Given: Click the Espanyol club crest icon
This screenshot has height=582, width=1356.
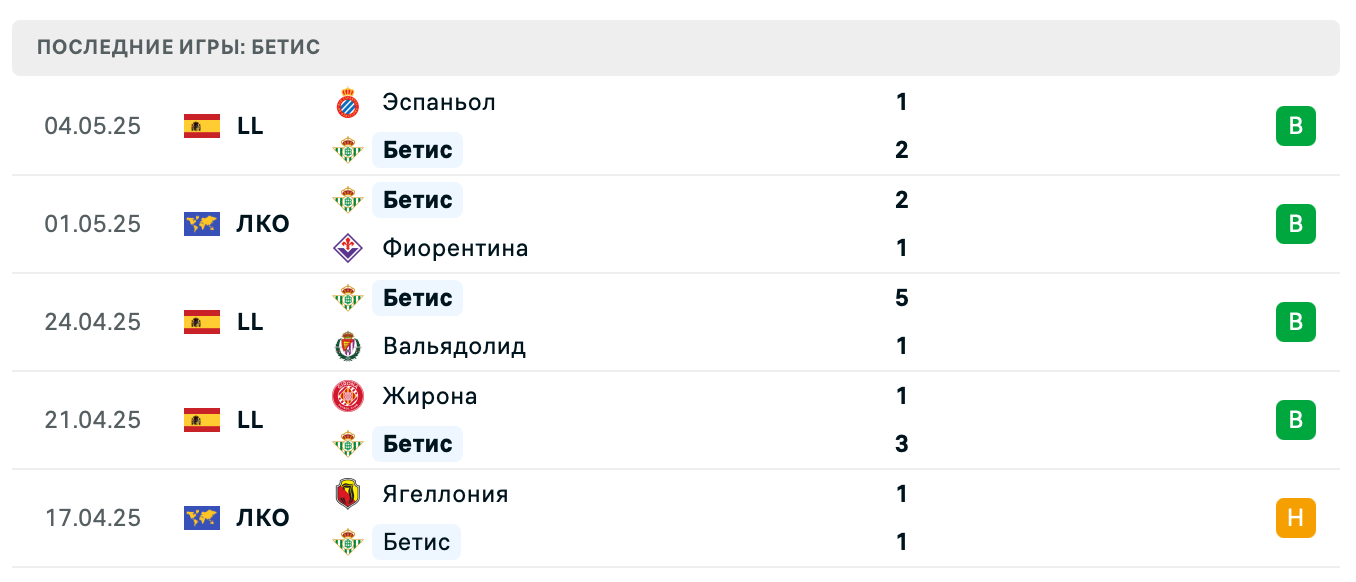Looking at the screenshot, I should pyautogui.click(x=347, y=102).
